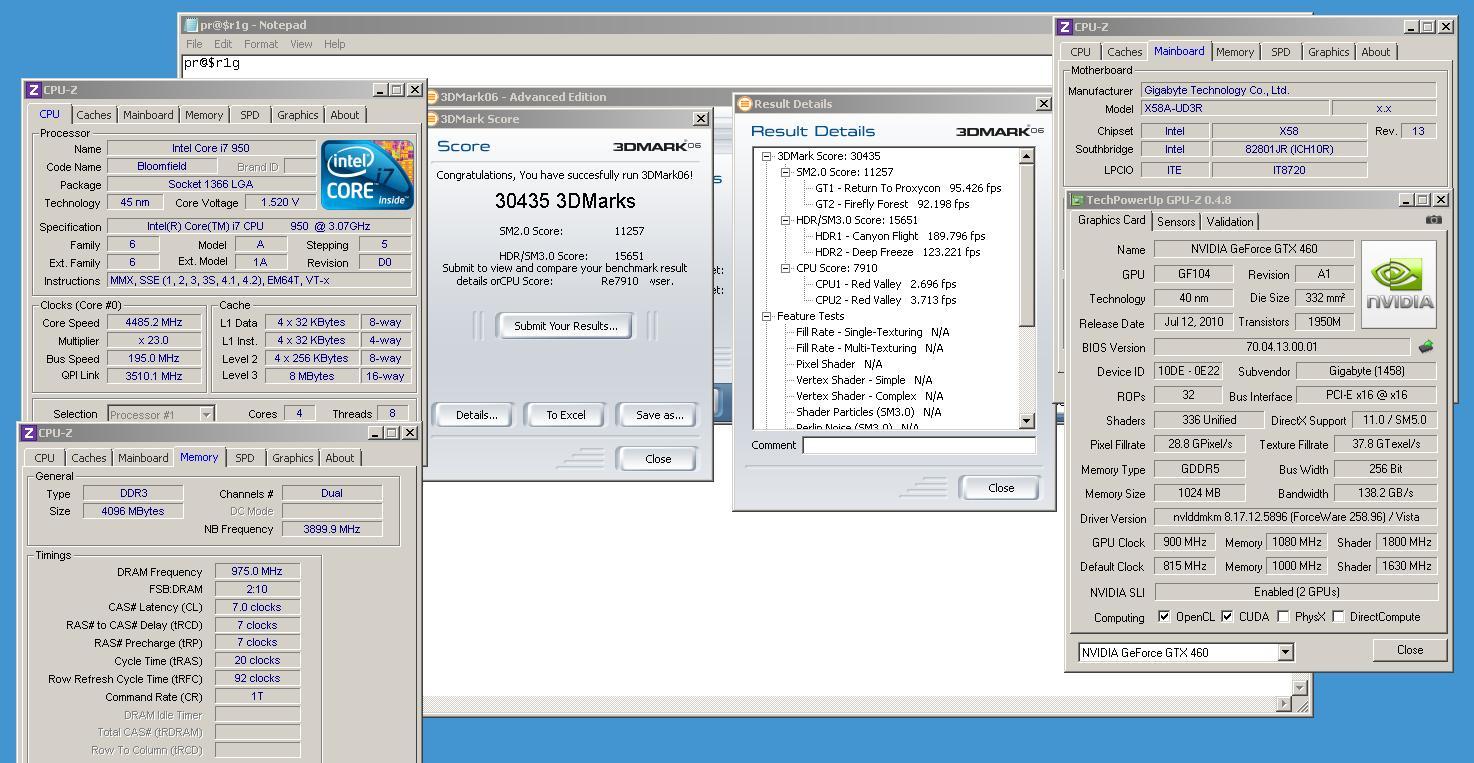Screen dimensions: 1474x763
Task: Select CPU1 - Red Valley row
Action: coord(885,284)
